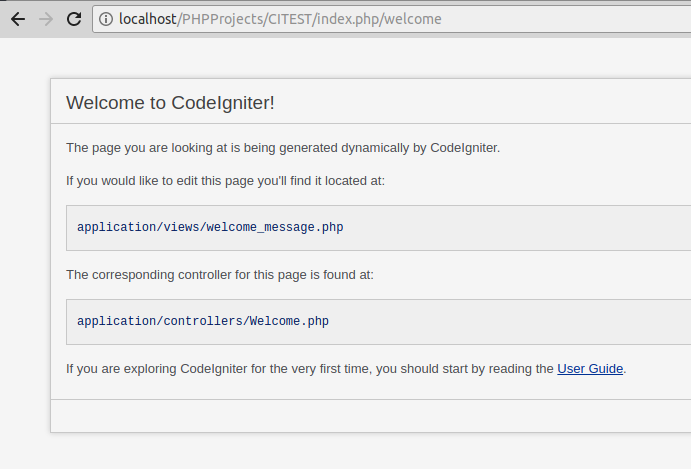This screenshot has height=469, width=691.
Task: Click 'PHPProjects' part of the address
Action: point(223,19)
